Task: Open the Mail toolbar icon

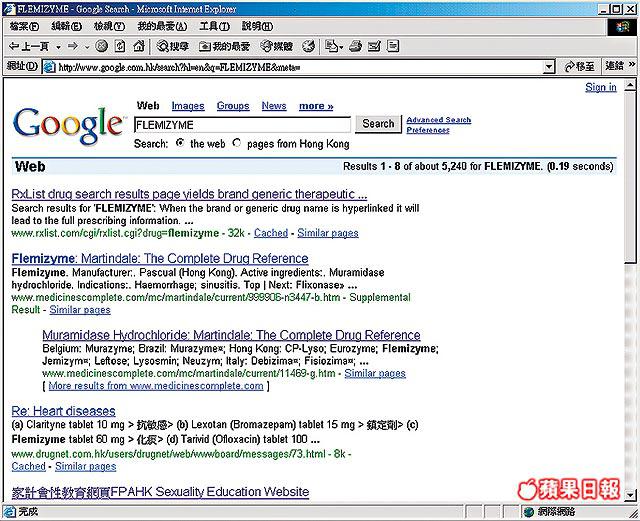Action: coord(334,47)
